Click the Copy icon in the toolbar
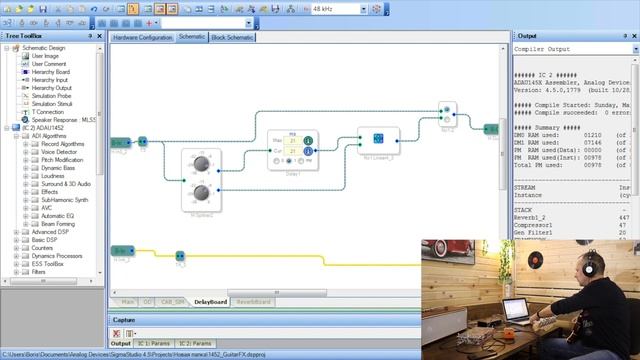 point(70,9)
